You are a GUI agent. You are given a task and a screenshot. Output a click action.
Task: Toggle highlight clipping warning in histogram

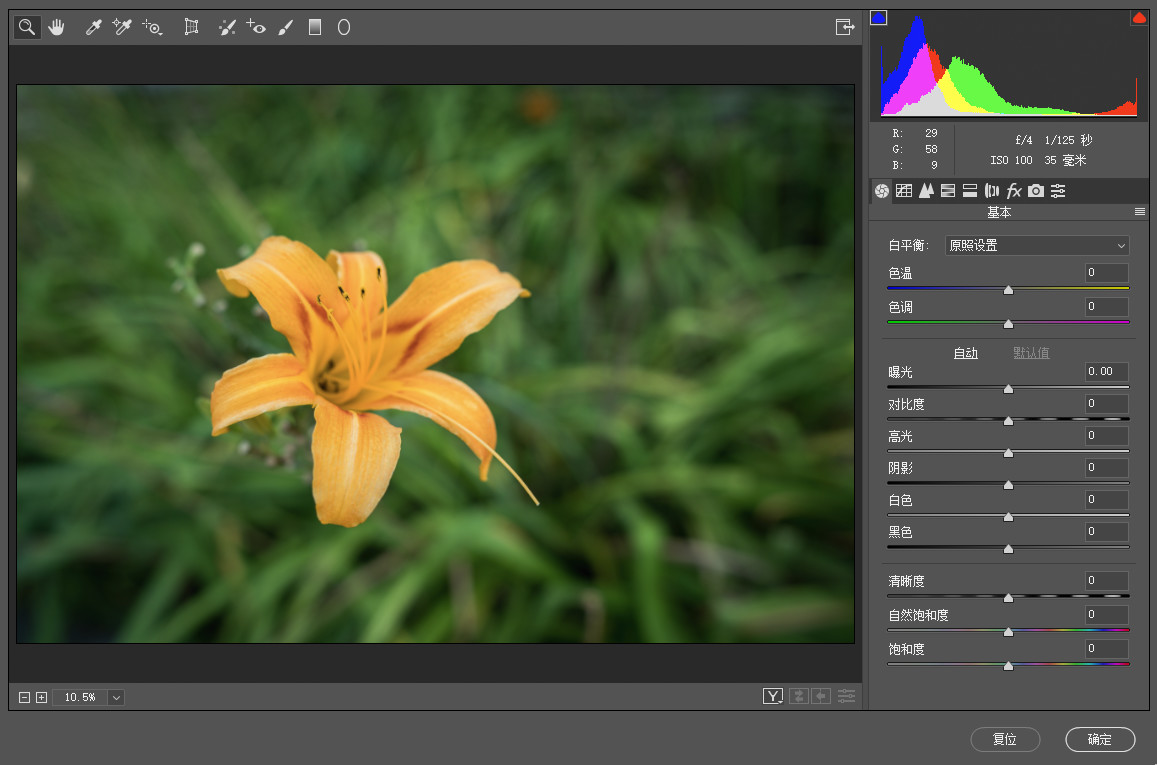point(1139,18)
